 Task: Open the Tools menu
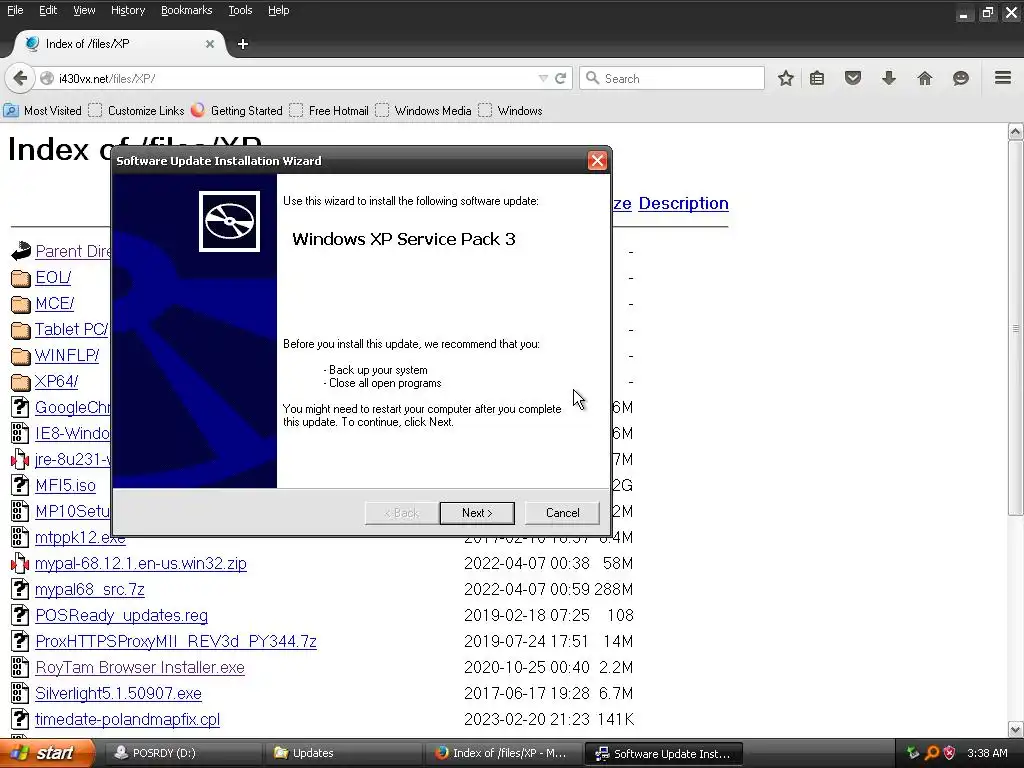[x=240, y=10]
